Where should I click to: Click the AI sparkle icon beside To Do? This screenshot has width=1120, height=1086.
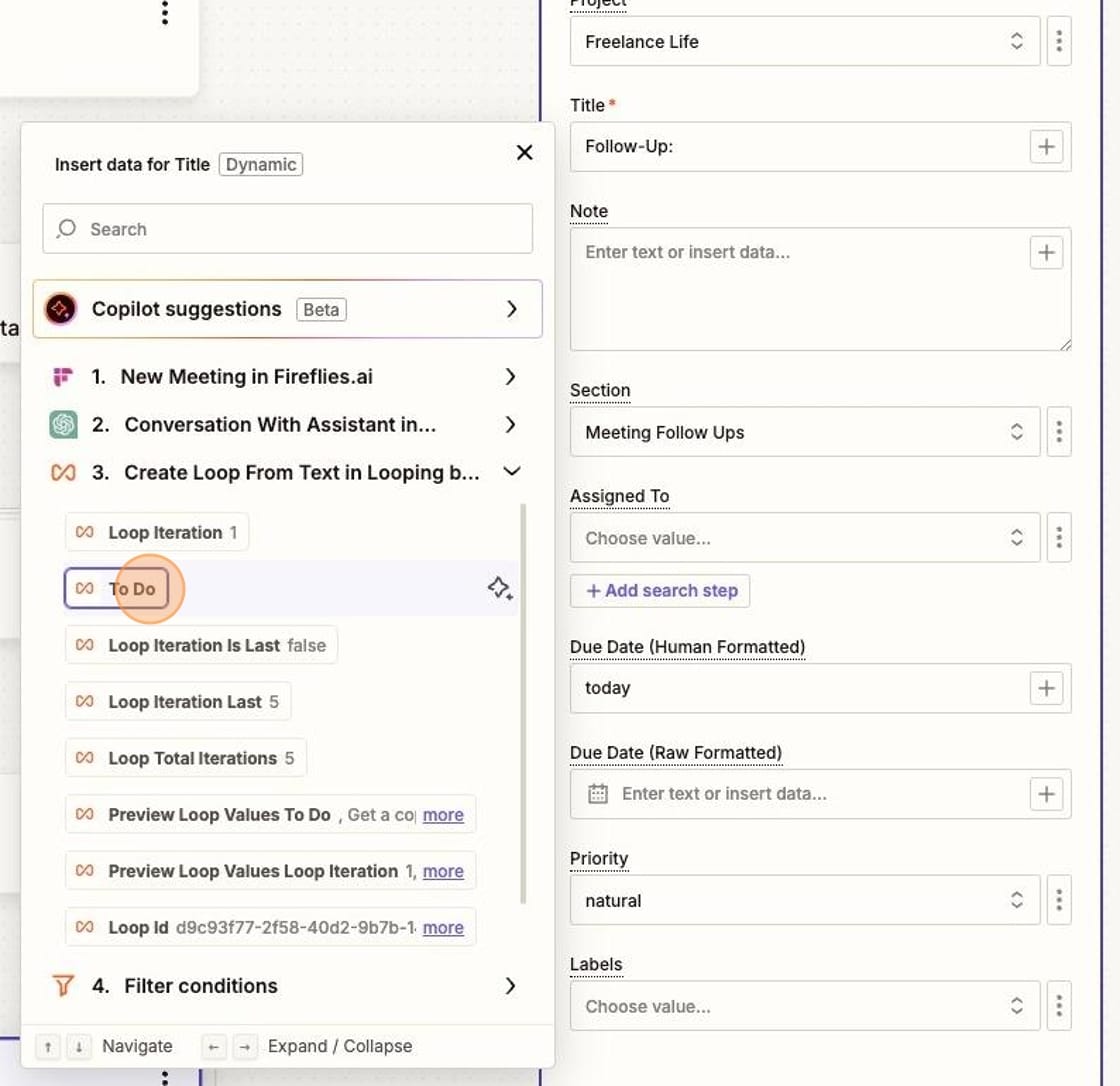click(499, 589)
